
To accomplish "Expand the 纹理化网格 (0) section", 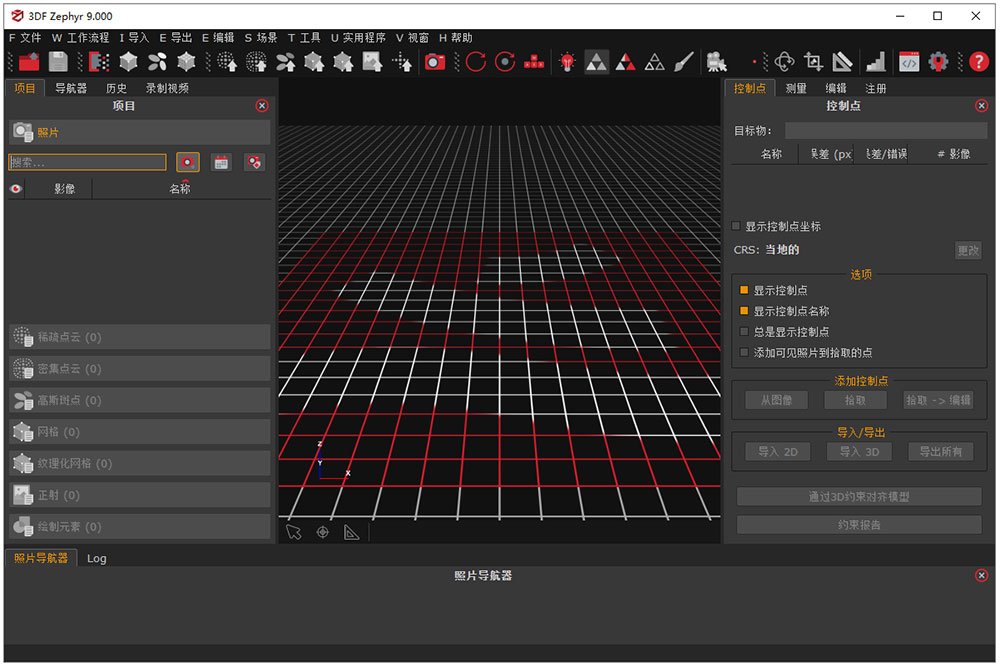I will coord(140,463).
